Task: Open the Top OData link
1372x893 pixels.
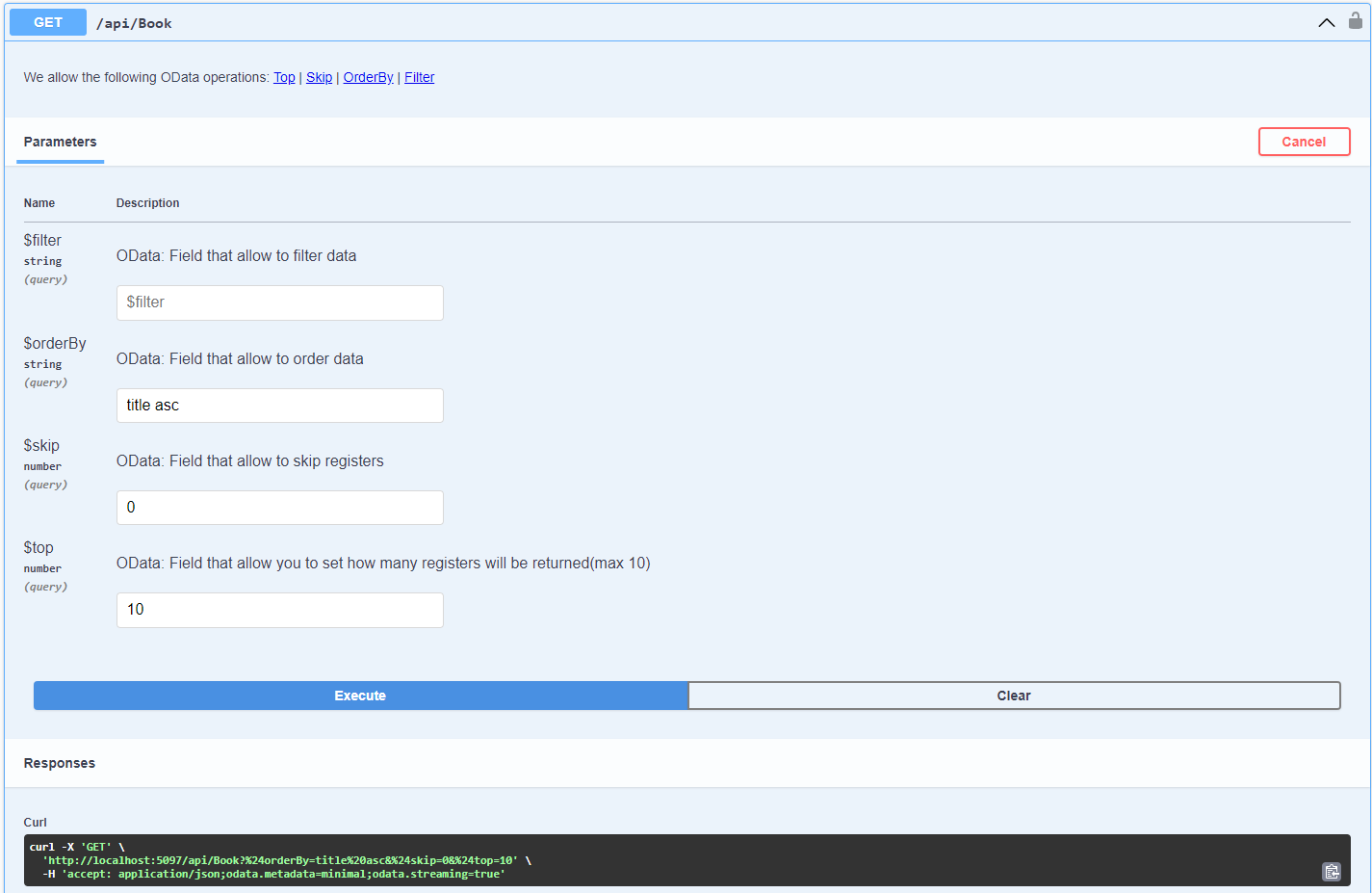Action: pos(284,77)
